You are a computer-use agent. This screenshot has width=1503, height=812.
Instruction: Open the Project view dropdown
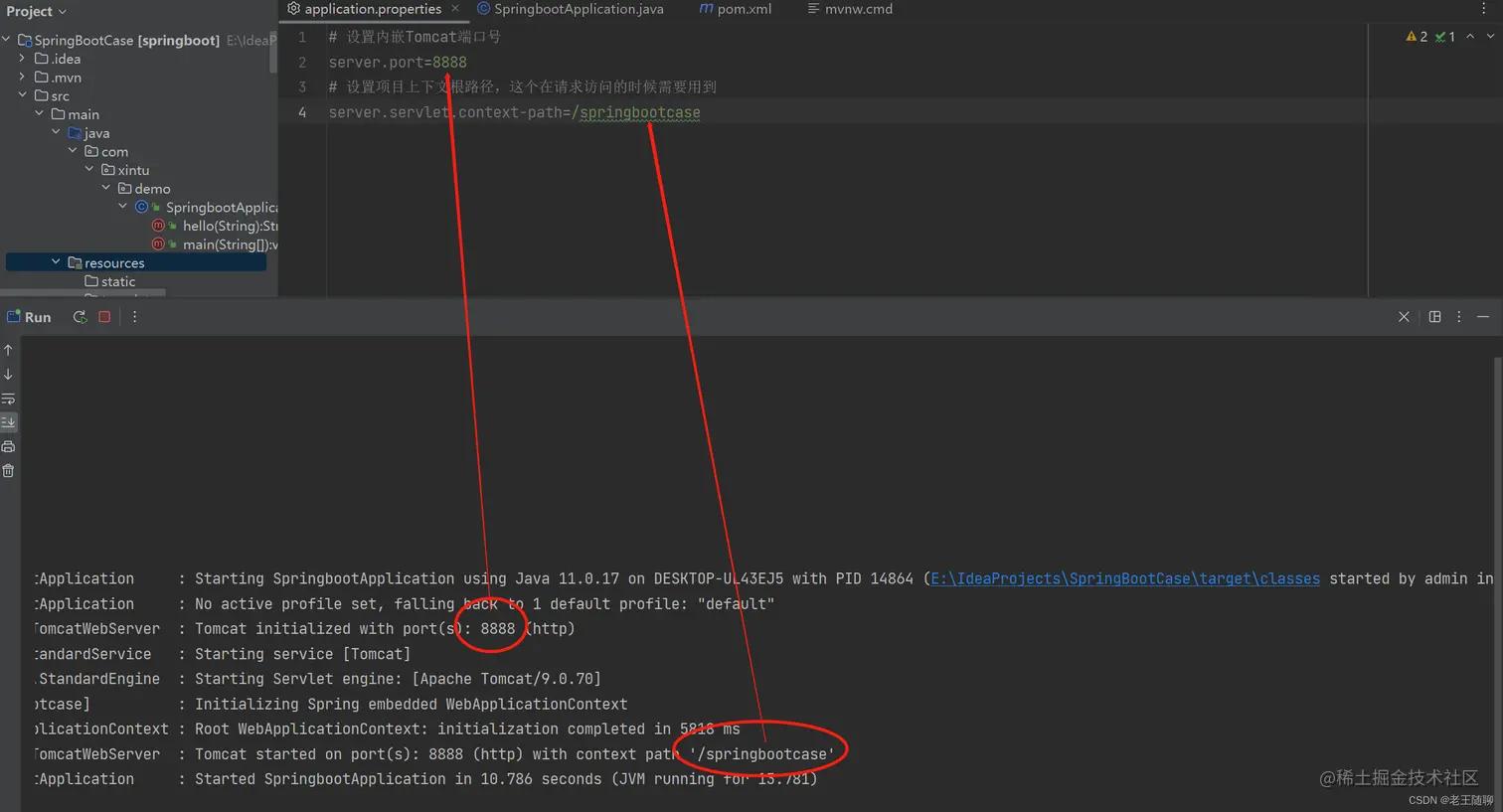pos(36,11)
